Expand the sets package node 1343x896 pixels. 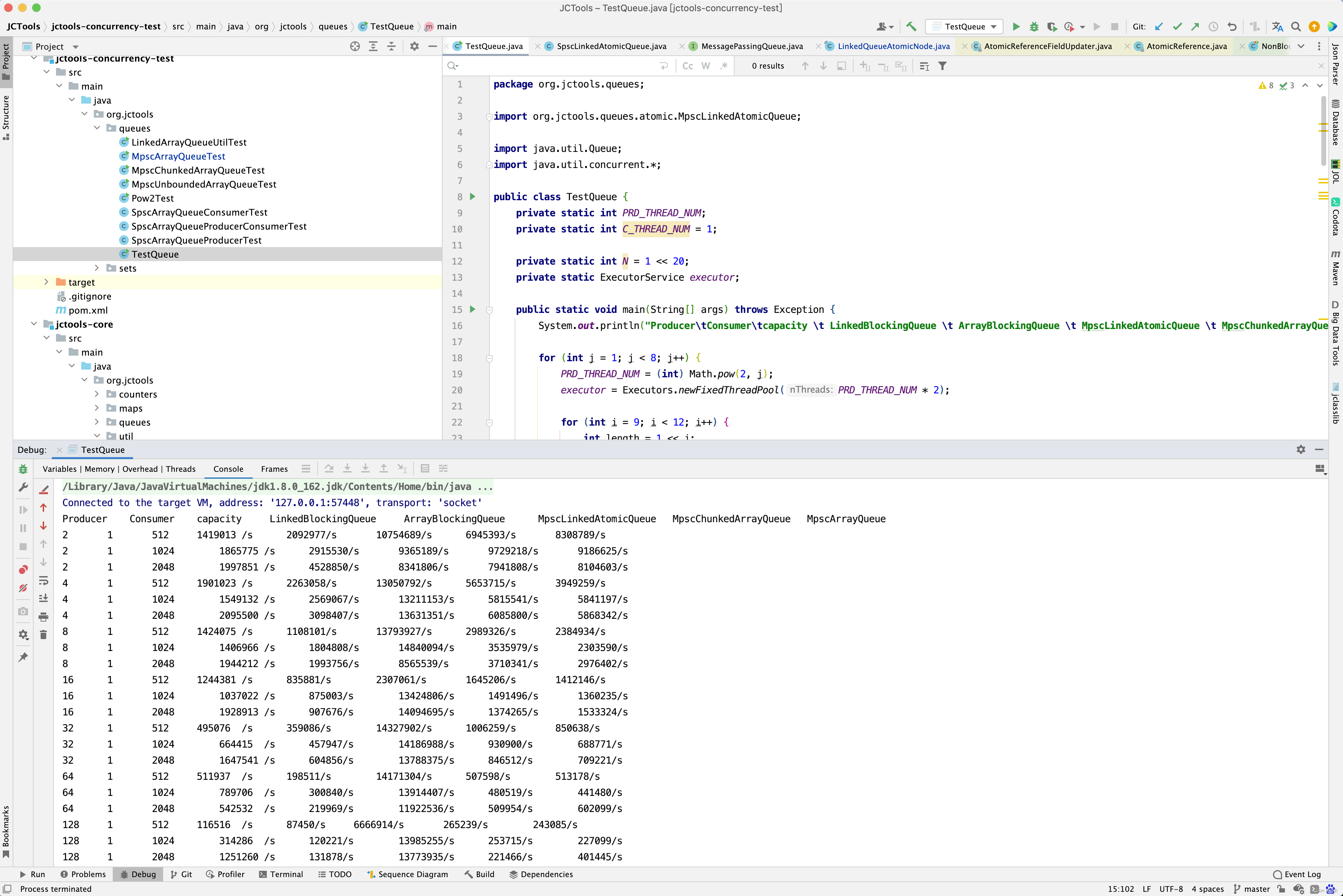[x=97, y=267]
